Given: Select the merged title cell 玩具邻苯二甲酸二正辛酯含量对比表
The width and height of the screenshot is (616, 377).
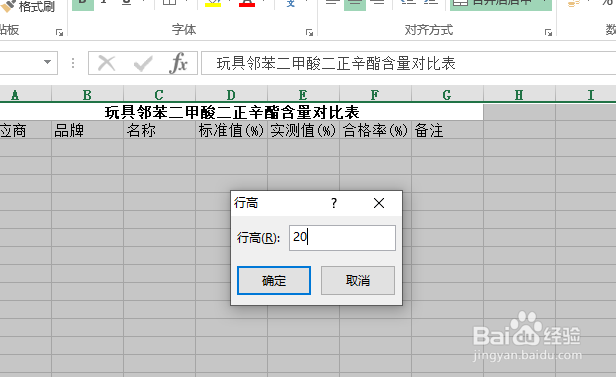Looking at the screenshot, I should (x=241, y=112).
